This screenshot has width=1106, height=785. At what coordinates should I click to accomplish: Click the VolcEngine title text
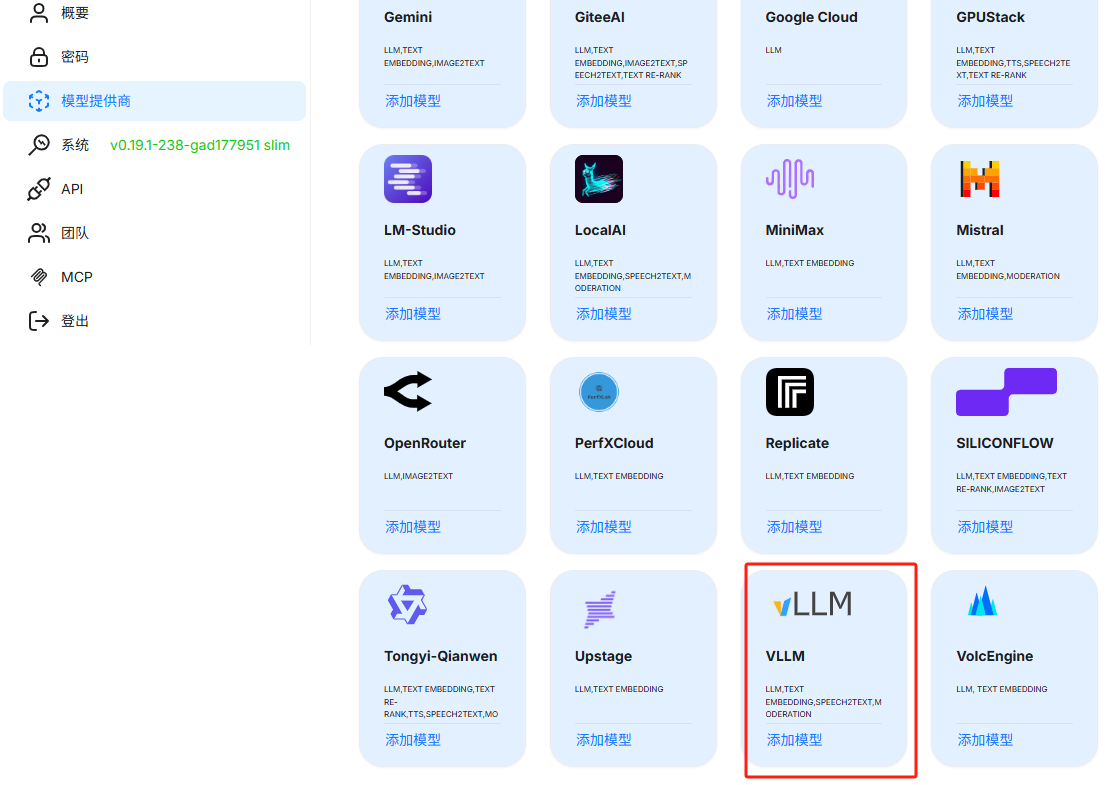pyautogui.click(x=995, y=656)
